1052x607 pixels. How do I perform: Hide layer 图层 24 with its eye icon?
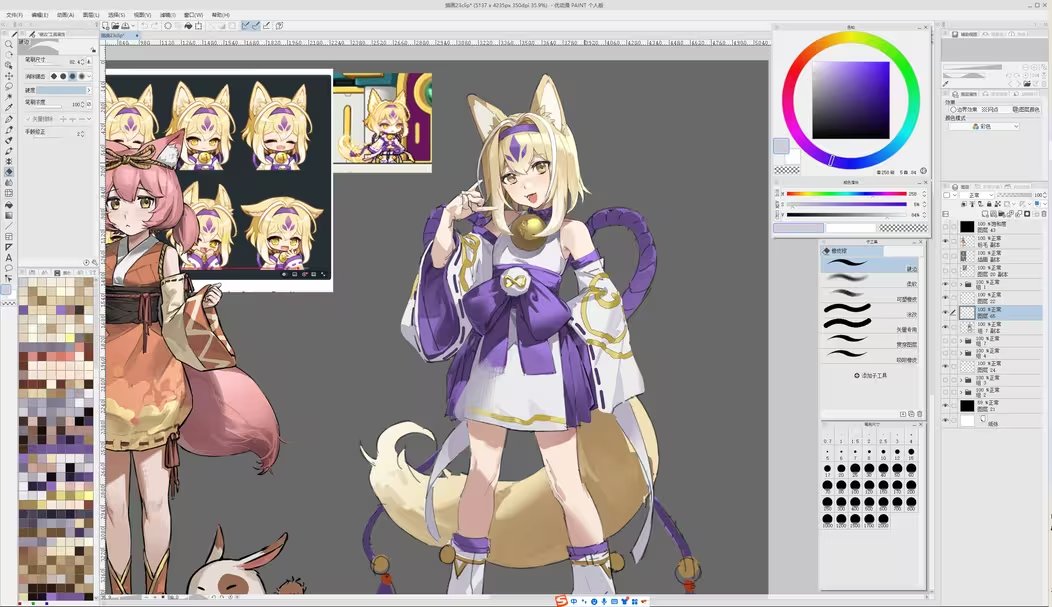click(945, 366)
